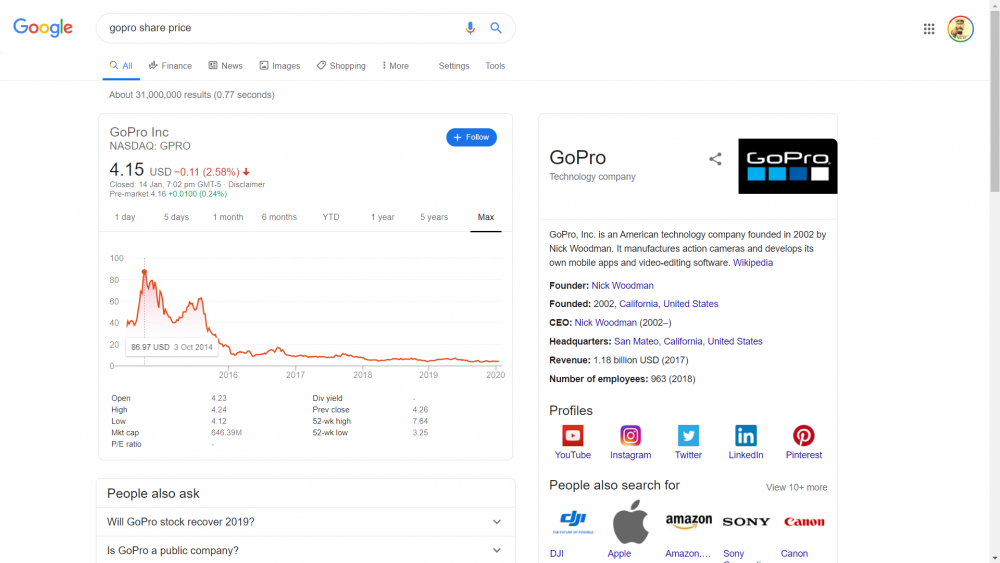Open GoPro's Instagram profile icon
This screenshot has height=563, width=1000.
coord(630,435)
